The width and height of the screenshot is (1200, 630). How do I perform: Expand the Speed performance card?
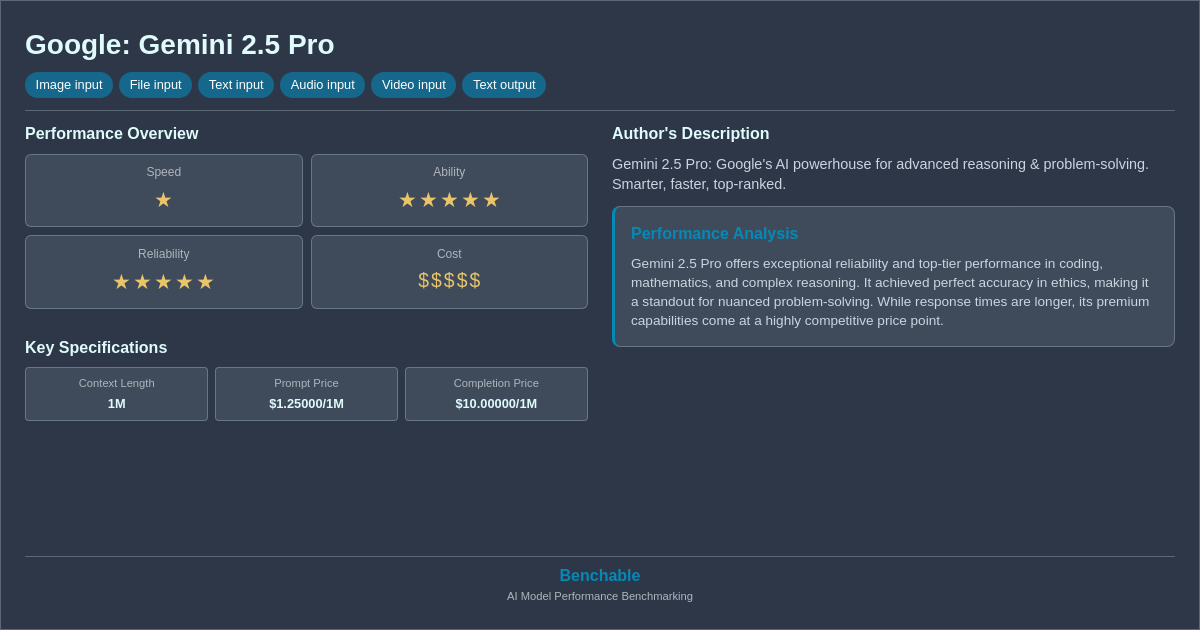pyautogui.click(x=163, y=190)
